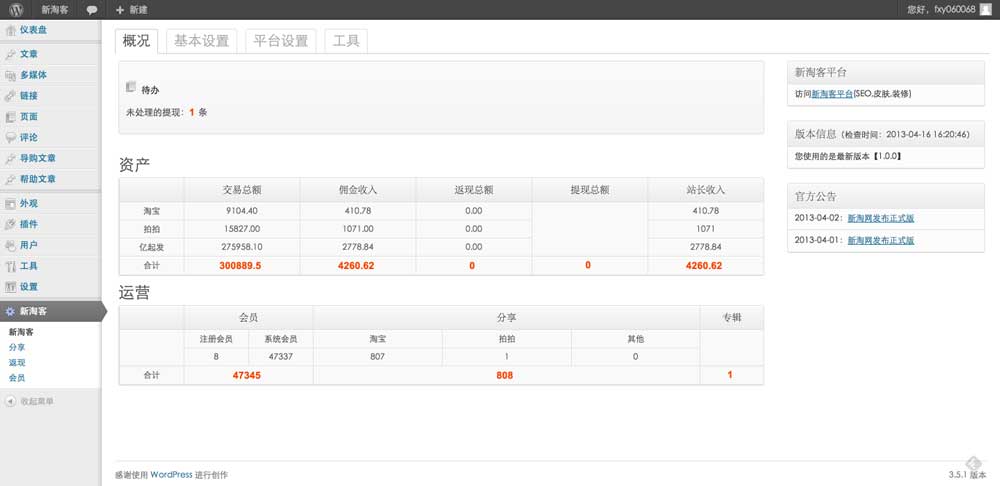Open 页面 in the sidebar
Image resolution: width=1000 pixels, height=486 pixels.
[29, 117]
